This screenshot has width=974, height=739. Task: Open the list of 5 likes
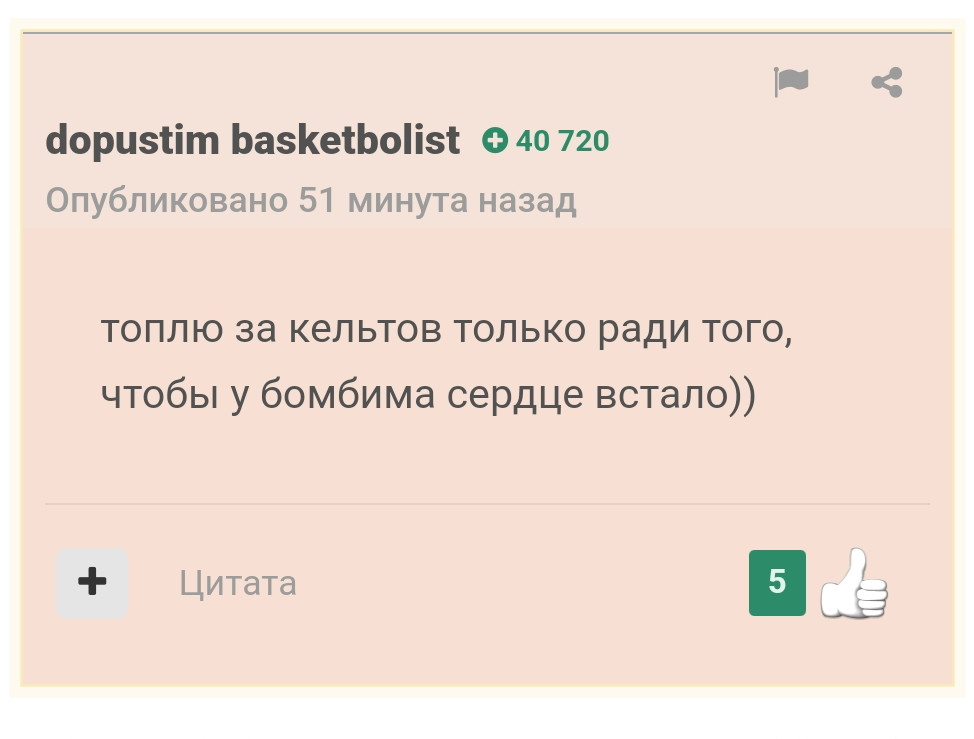[x=777, y=583]
